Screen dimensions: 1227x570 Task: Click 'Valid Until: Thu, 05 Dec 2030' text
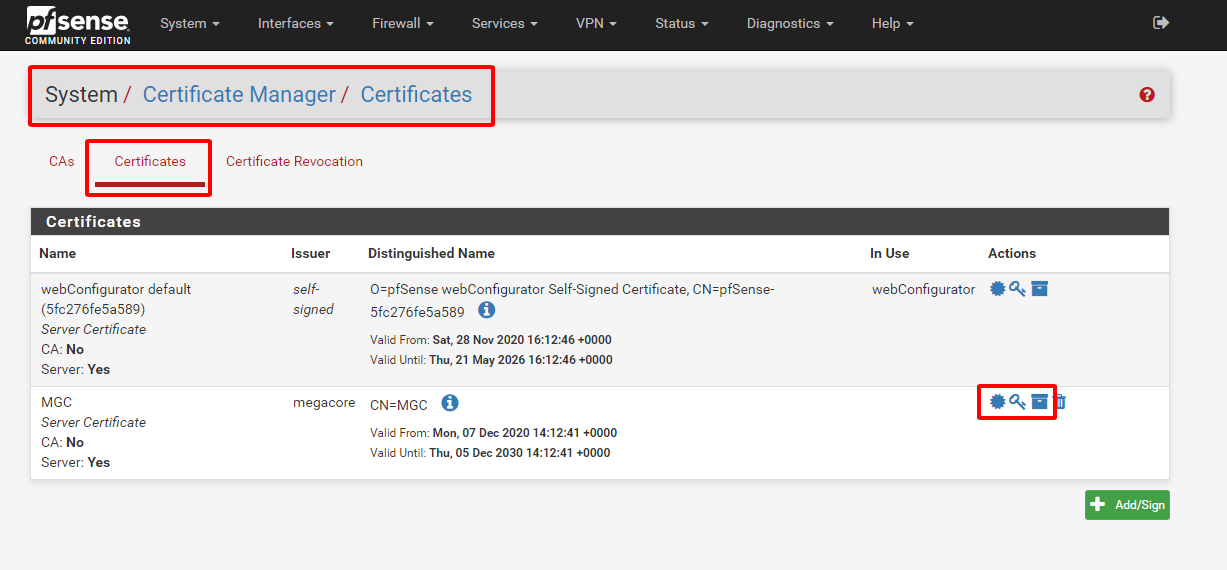point(490,453)
